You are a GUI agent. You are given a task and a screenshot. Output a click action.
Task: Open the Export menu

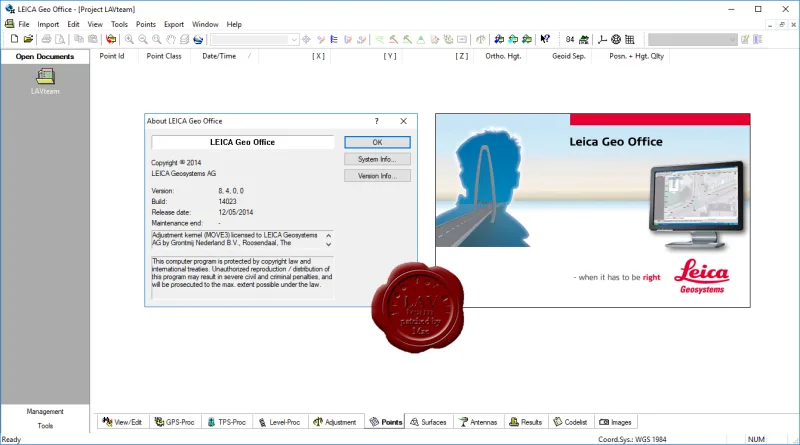[x=173, y=24]
